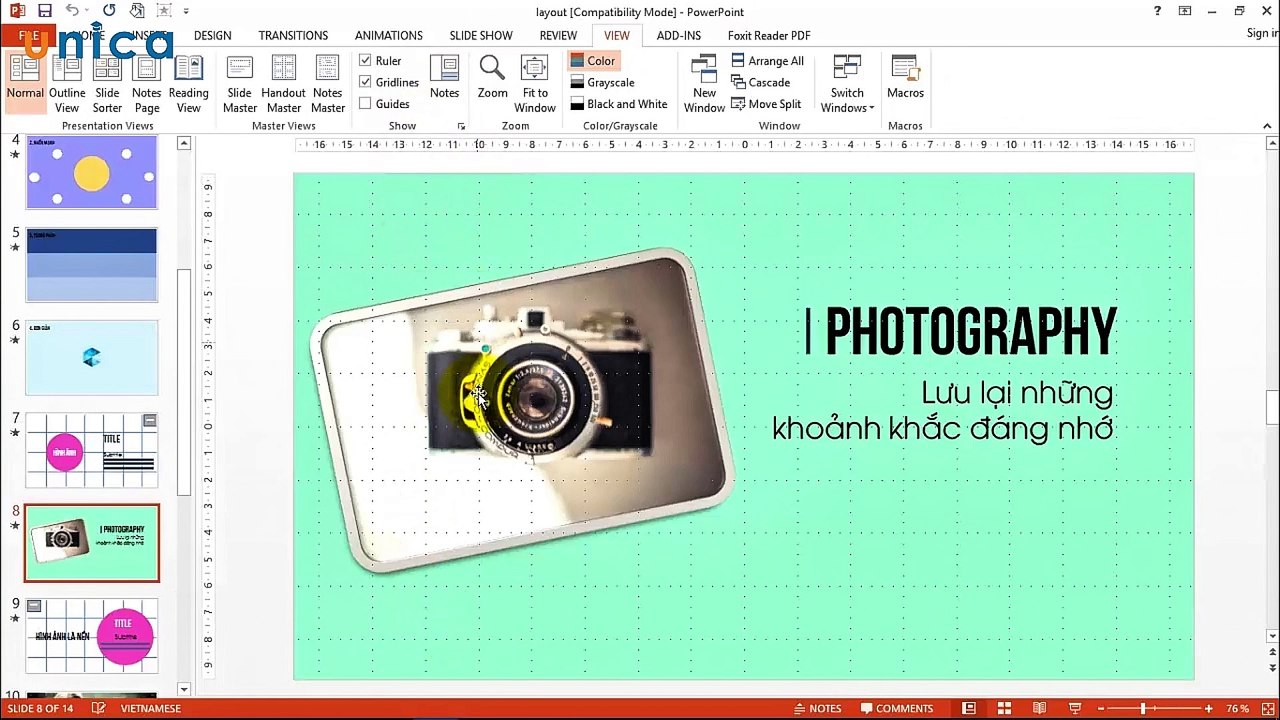
Task: Select Fit to Window
Action: pos(535,84)
